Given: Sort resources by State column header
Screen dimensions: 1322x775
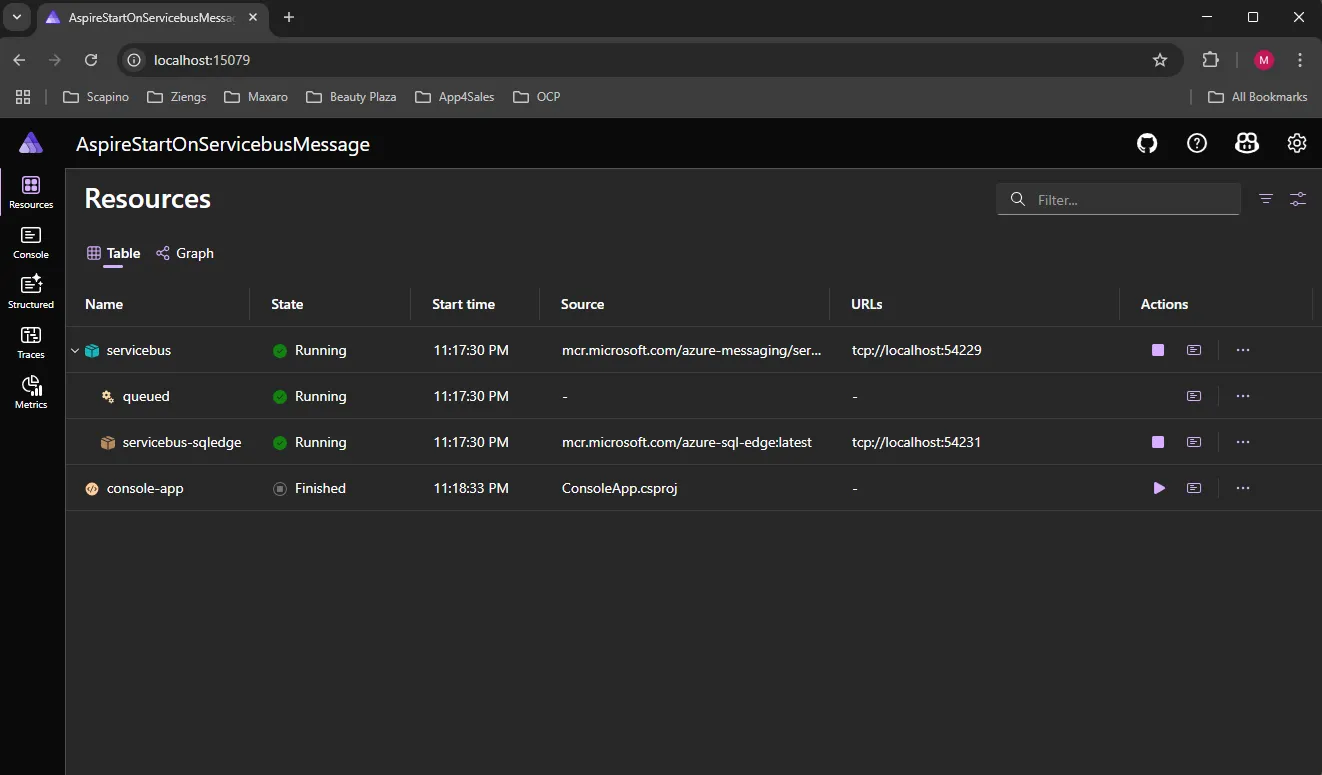Looking at the screenshot, I should pyautogui.click(x=287, y=304).
